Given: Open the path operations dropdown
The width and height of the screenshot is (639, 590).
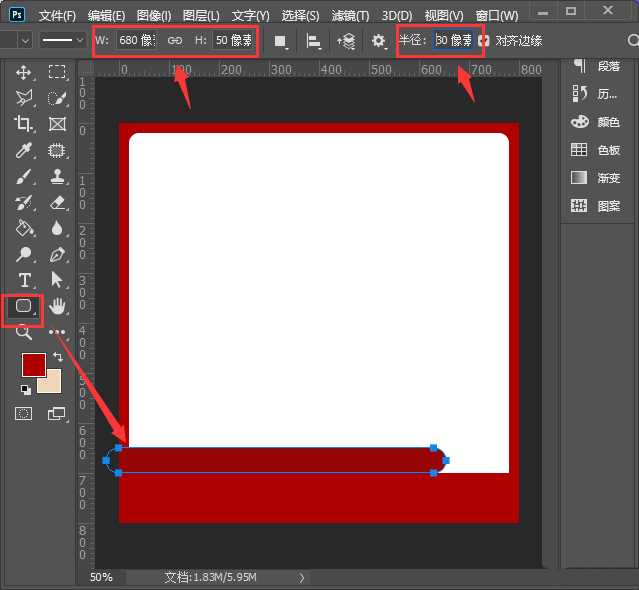Looking at the screenshot, I should point(281,41).
